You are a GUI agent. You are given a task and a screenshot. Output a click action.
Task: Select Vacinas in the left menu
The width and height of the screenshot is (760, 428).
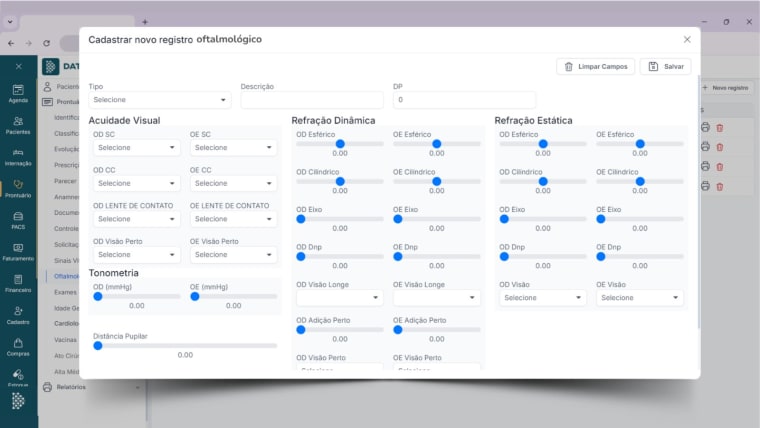[x=65, y=340]
